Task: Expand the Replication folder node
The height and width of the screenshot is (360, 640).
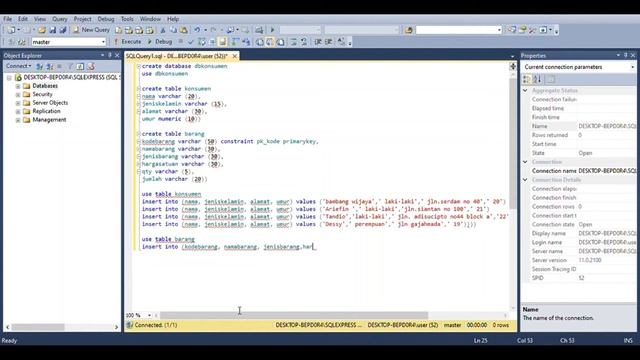Action: tap(18, 111)
